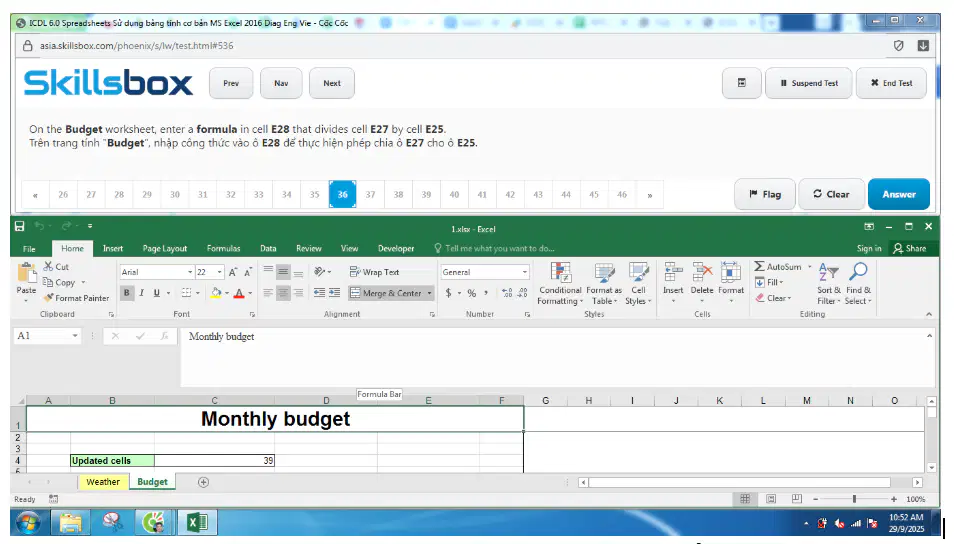
Task: Switch to the Data ribbon tab
Action: [268, 248]
